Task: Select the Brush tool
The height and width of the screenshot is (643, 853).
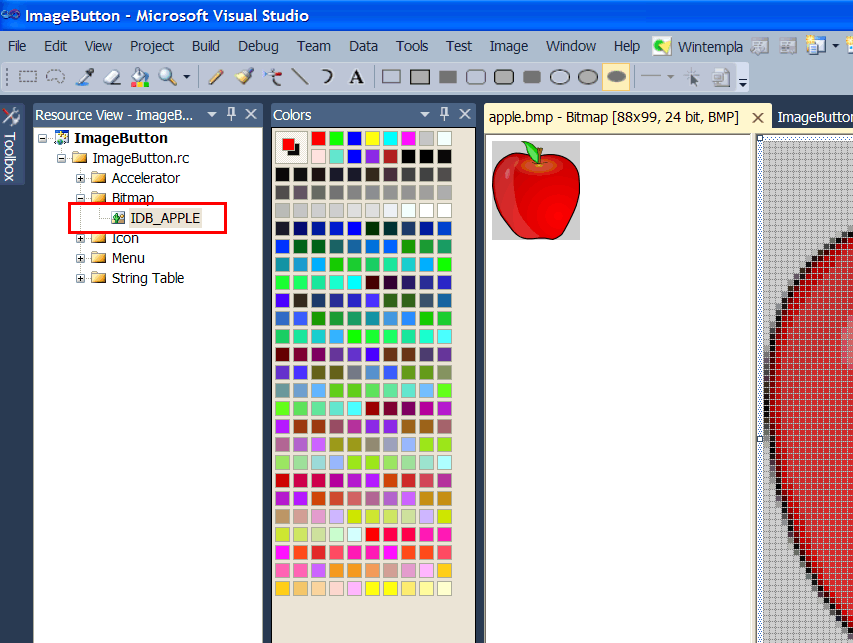Action: coord(244,77)
